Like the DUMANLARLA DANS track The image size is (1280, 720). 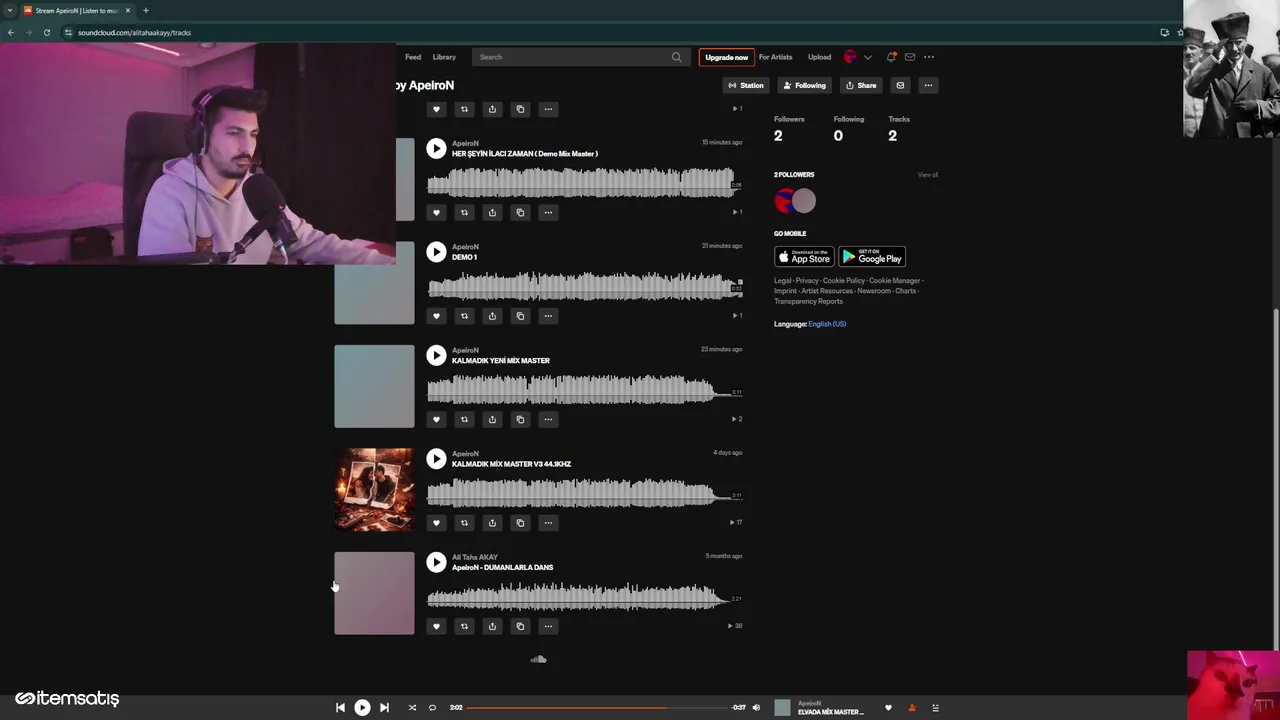pyautogui.click(x=436, y=626)
